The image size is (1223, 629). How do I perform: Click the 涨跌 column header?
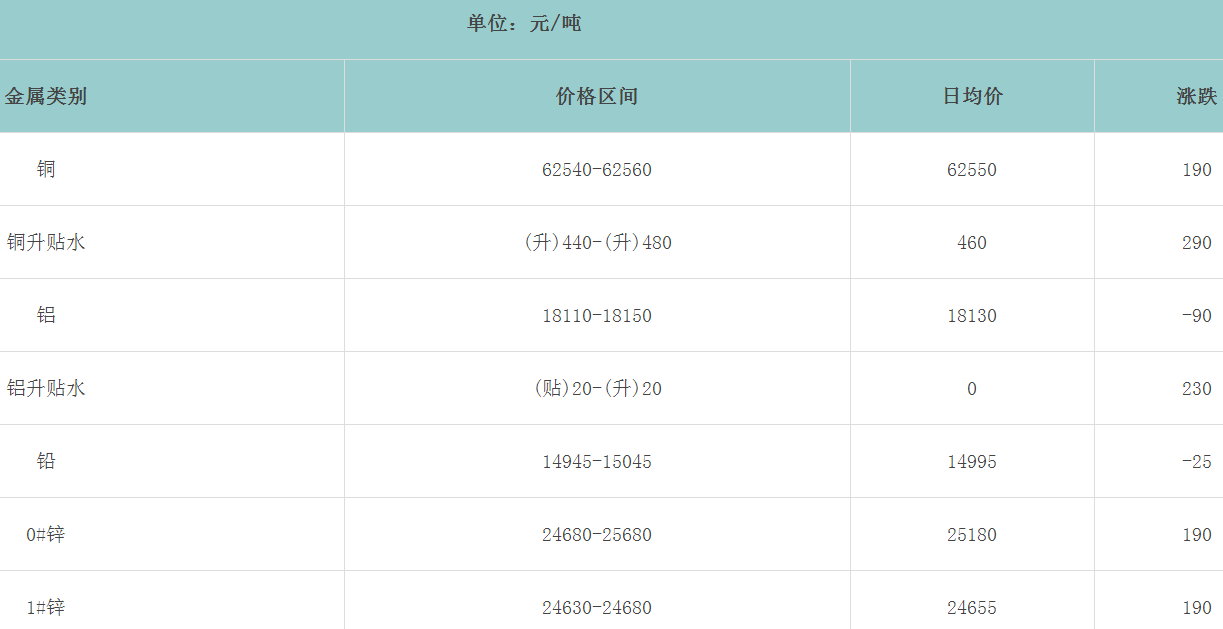click(x=1196, y=97)
